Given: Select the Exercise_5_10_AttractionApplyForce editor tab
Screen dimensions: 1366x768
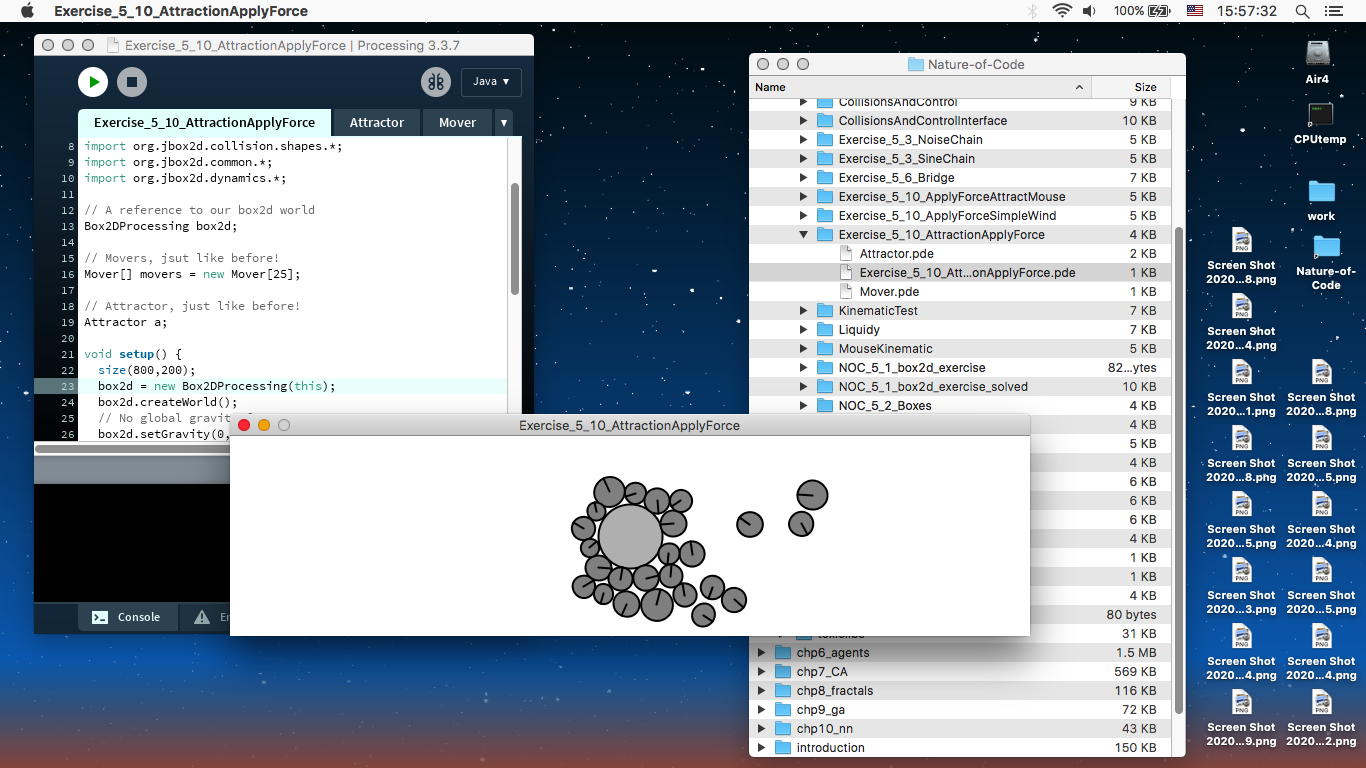Looking at the screenshot, I should tap(204, 122).
